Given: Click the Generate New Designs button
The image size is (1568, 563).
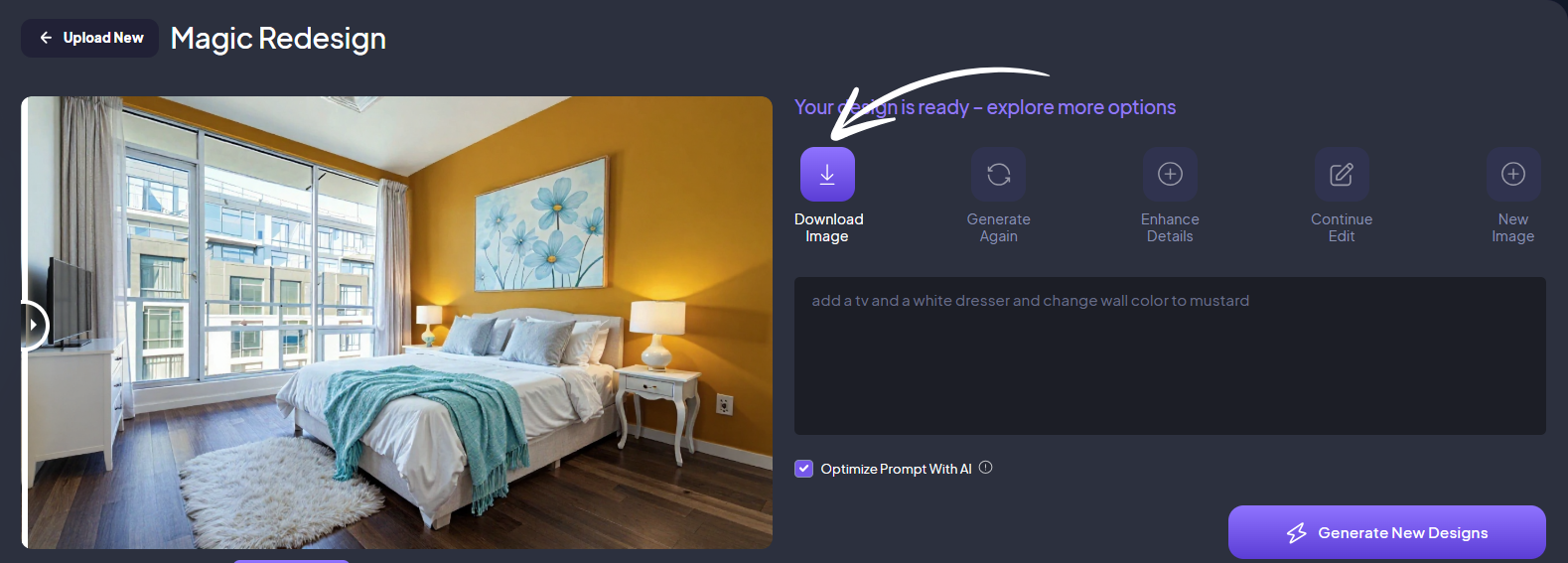Looking at the screenshot, I should (x=1386, y=532).
